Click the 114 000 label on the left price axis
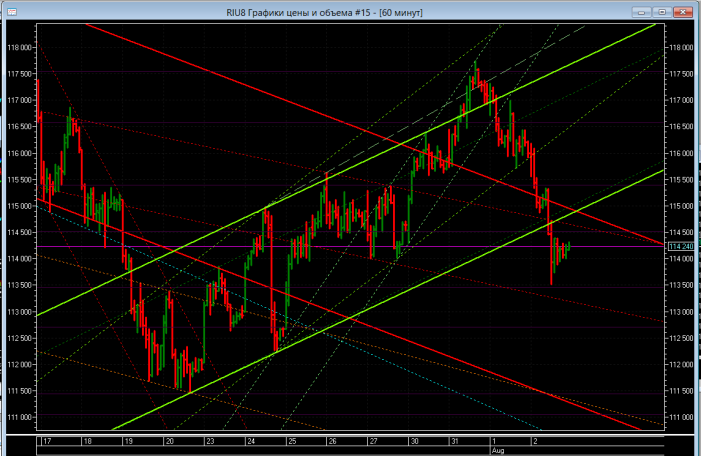The height and width of the screenshot is (456, 701). [20, 259]
